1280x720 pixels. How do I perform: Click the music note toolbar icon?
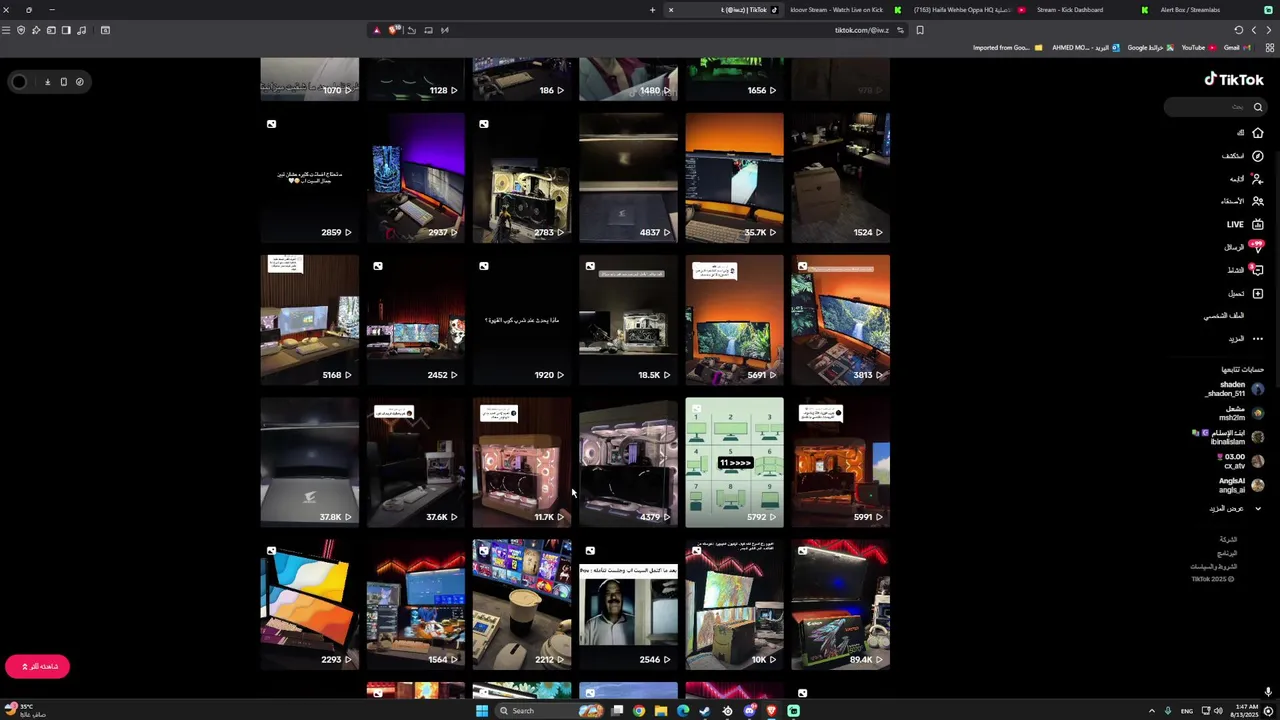click(x=81, y=30)
